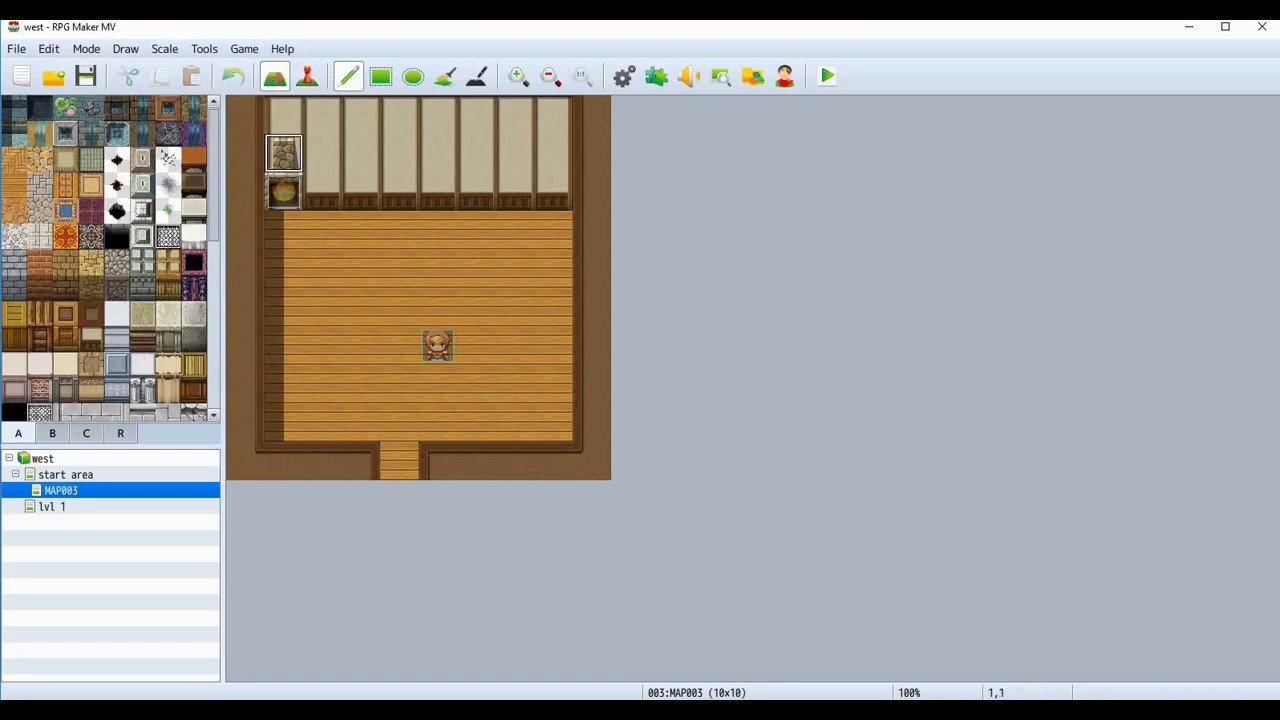Open the Tools menu
The height and width of the screenshot is (720, 1280).
tap(204, 49)
